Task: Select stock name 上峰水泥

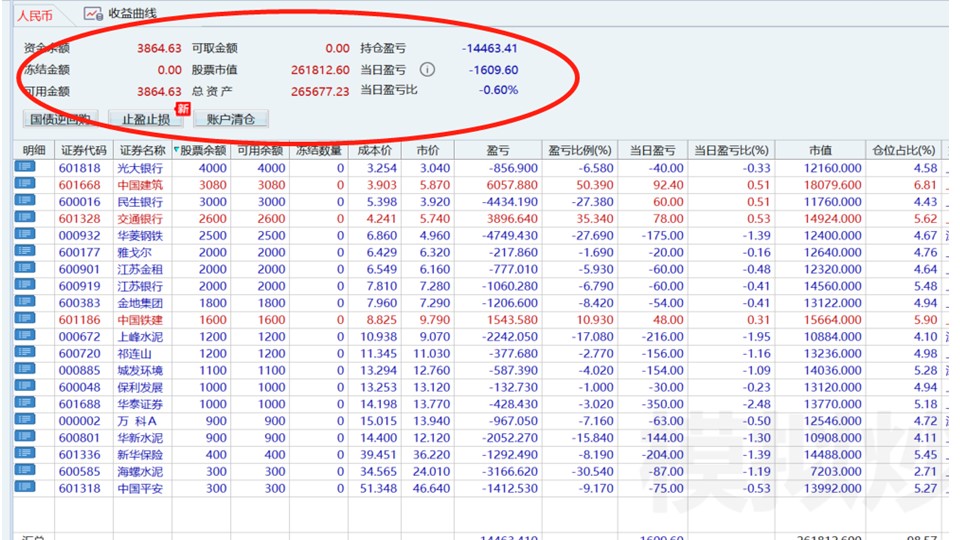Action: pyautogui.click(x=140, y=337)
